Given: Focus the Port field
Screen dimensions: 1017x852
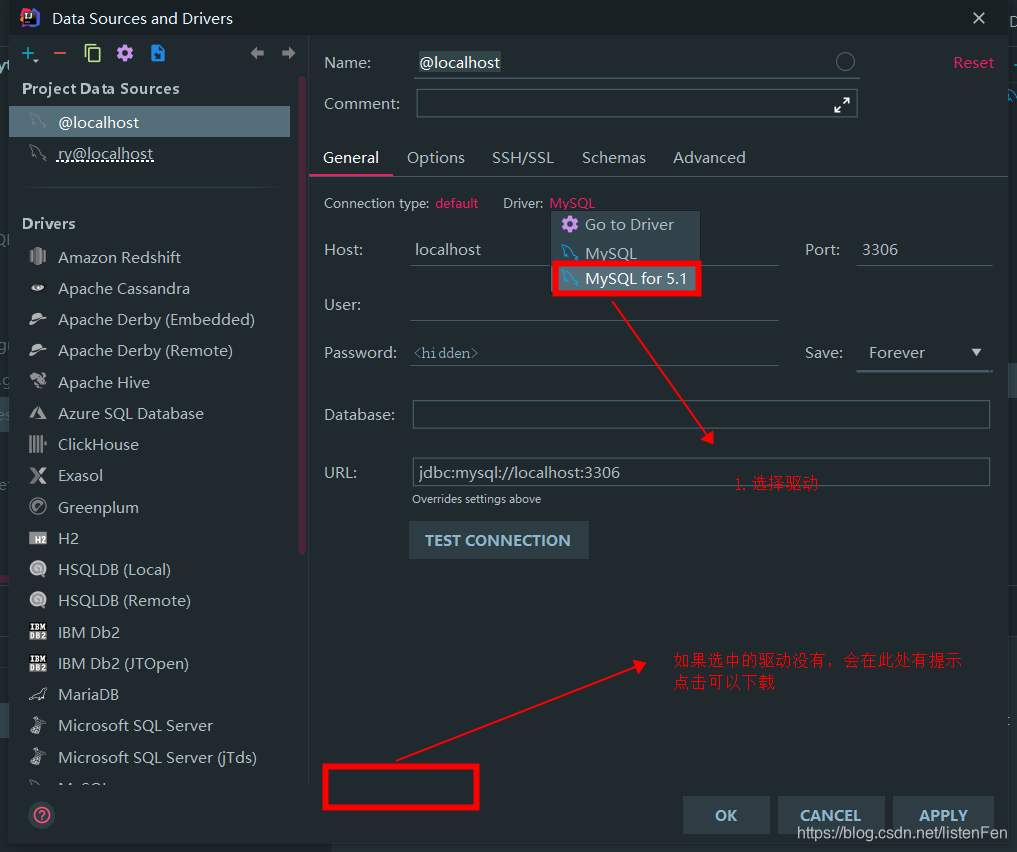Looking at the screenshot, I should pos(924,250).
